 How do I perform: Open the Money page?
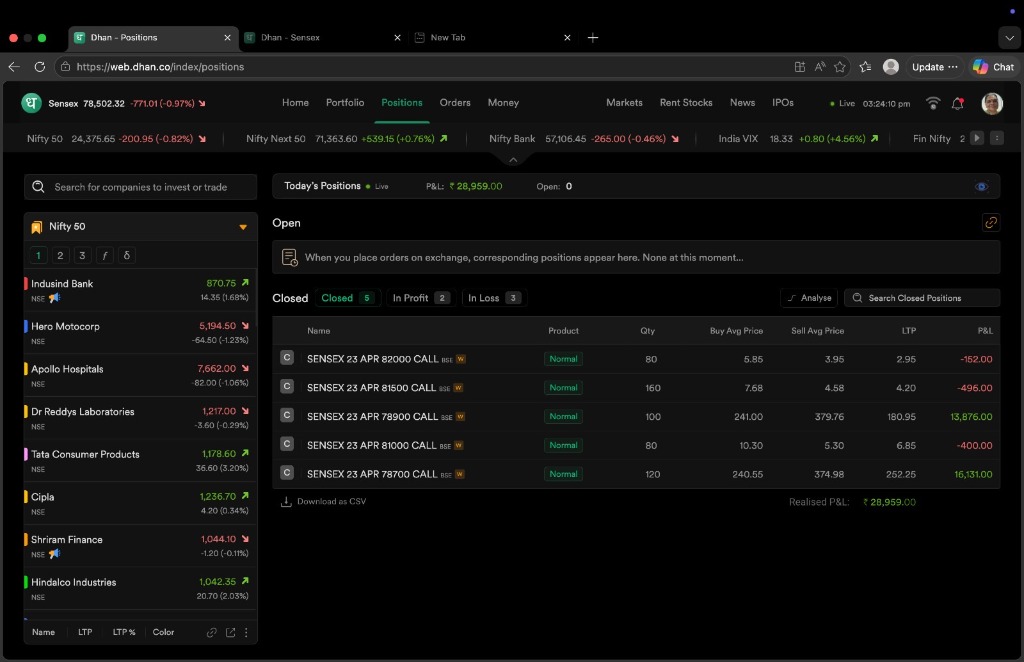tap(503, 103)
